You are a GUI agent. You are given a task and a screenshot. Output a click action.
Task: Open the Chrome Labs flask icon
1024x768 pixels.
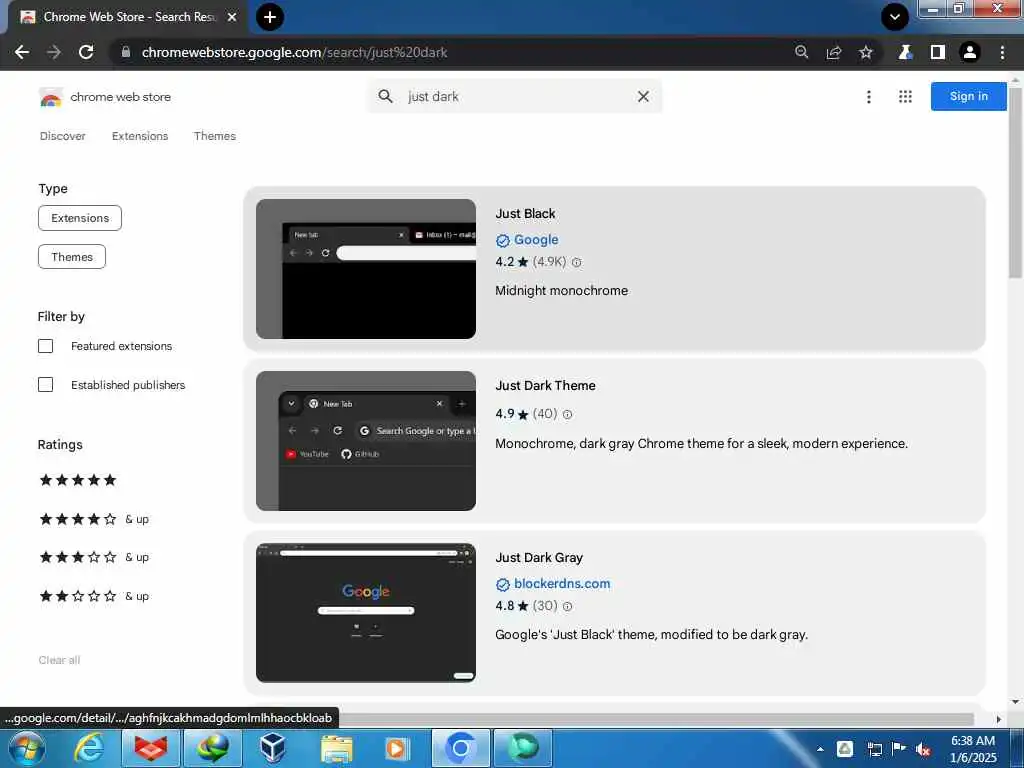[x=905, y=52]
